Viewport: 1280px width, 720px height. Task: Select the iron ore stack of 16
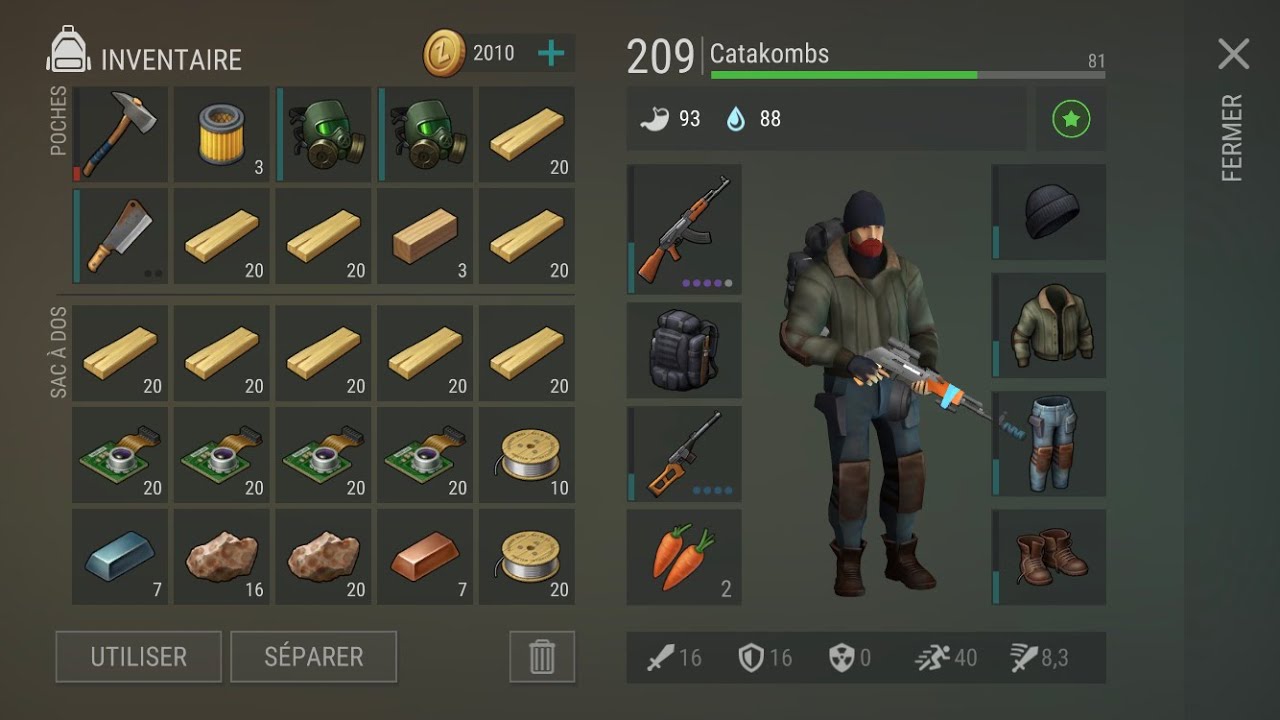222,557
